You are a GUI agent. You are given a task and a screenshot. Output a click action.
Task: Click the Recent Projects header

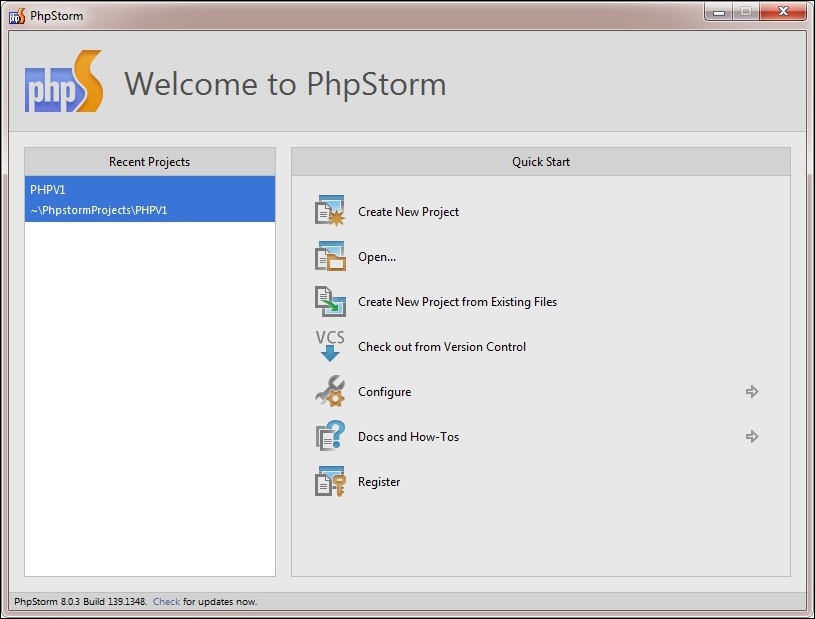(x=150, y=162)
